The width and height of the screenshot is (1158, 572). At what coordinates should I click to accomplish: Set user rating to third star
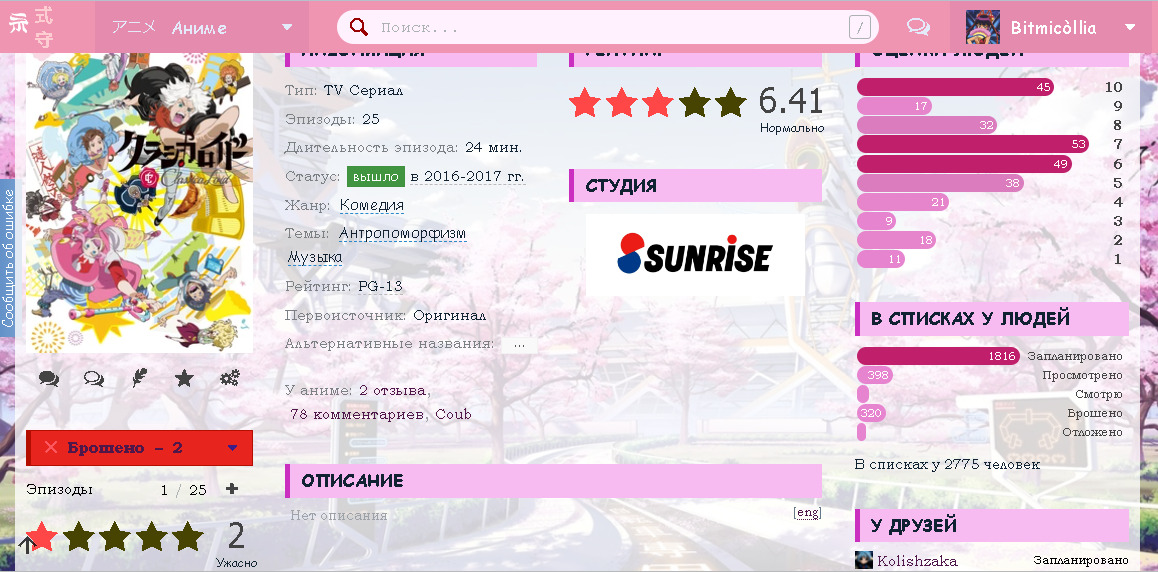coord(116,537)
